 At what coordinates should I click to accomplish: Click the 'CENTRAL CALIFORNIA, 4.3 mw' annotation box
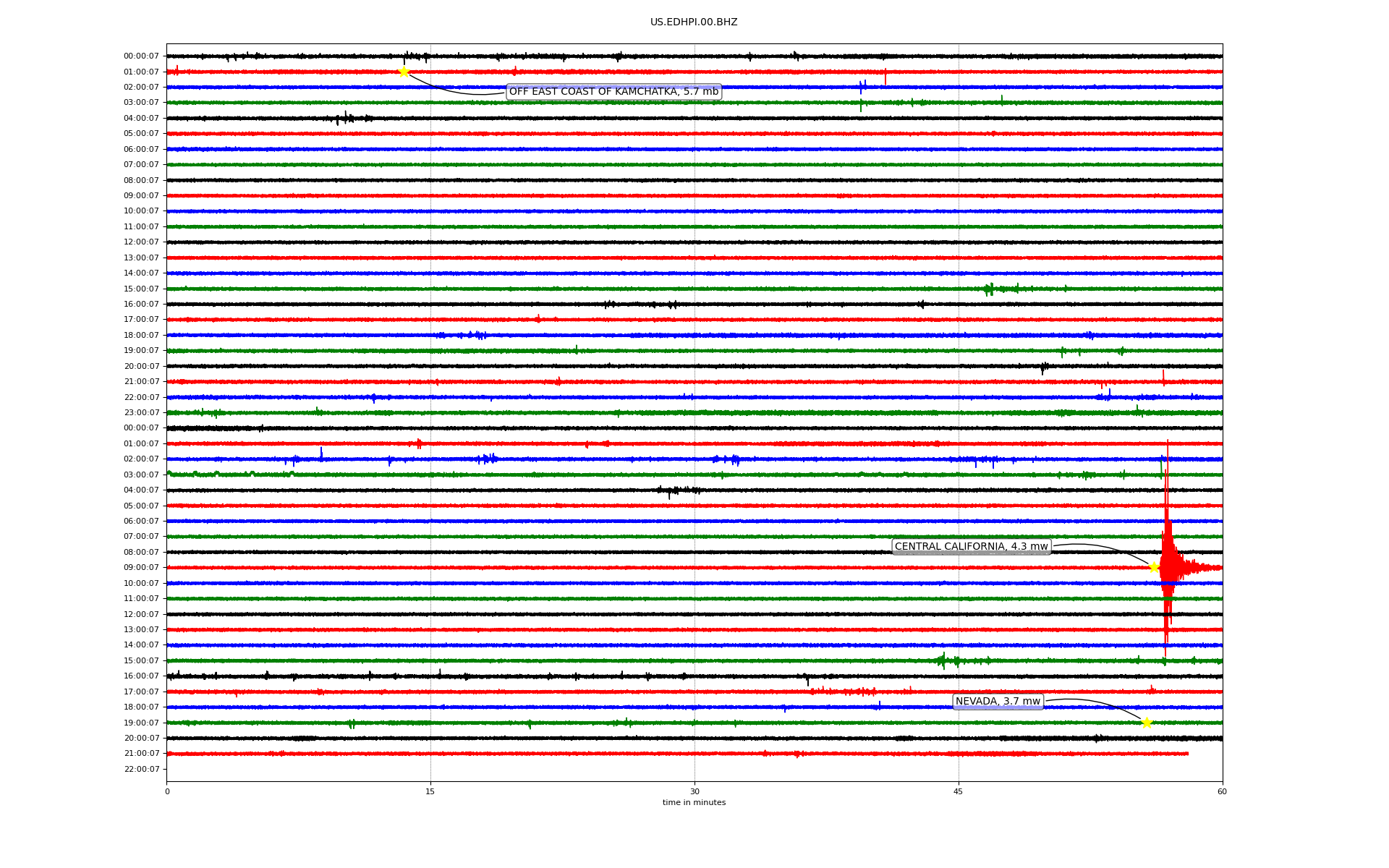coord(971,547)
